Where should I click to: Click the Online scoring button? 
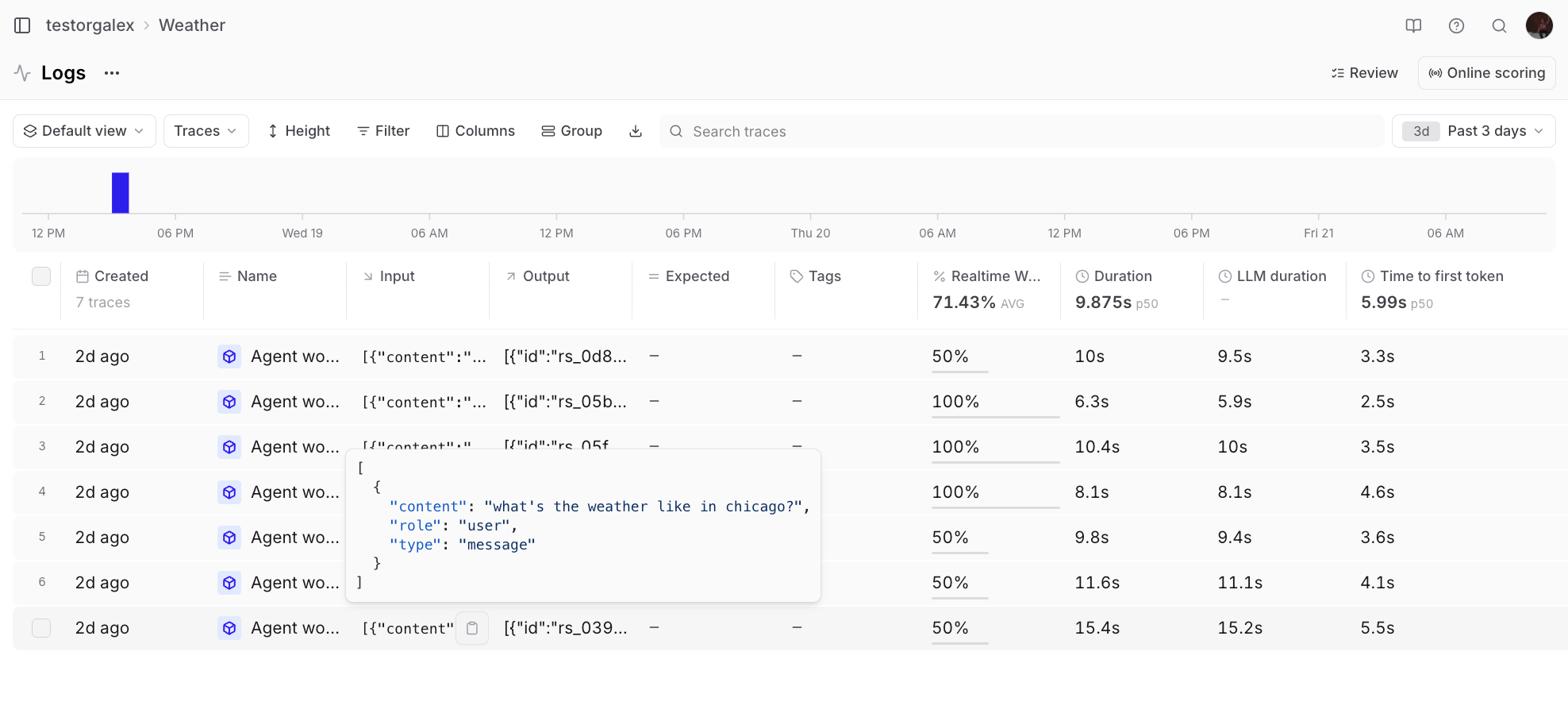pos(1486,73)
